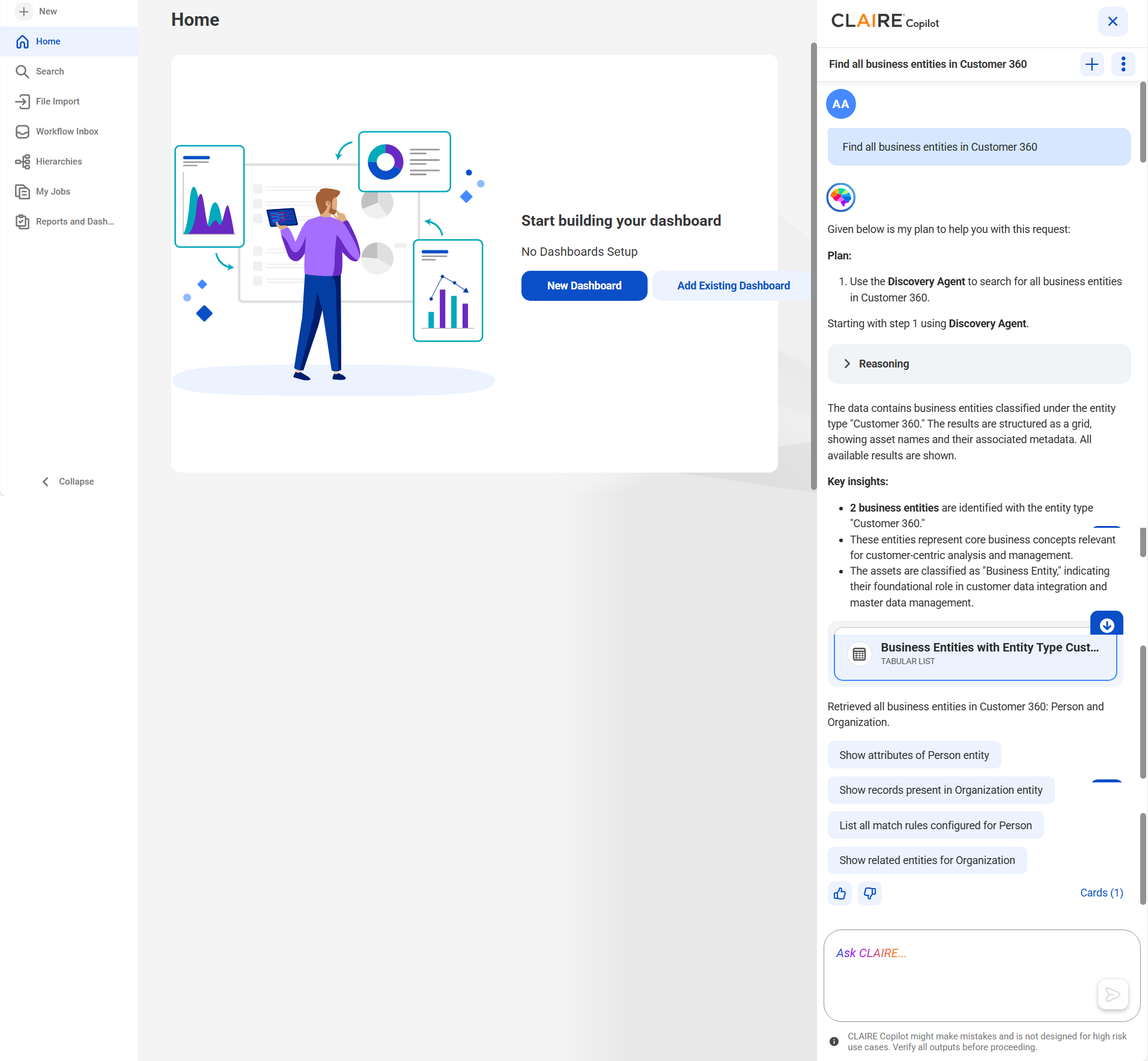The width and height of the screenshot is (1148, 1061).
Task: Select 'List all match rules configured for Person'
Action: click(x=935, y=826)
